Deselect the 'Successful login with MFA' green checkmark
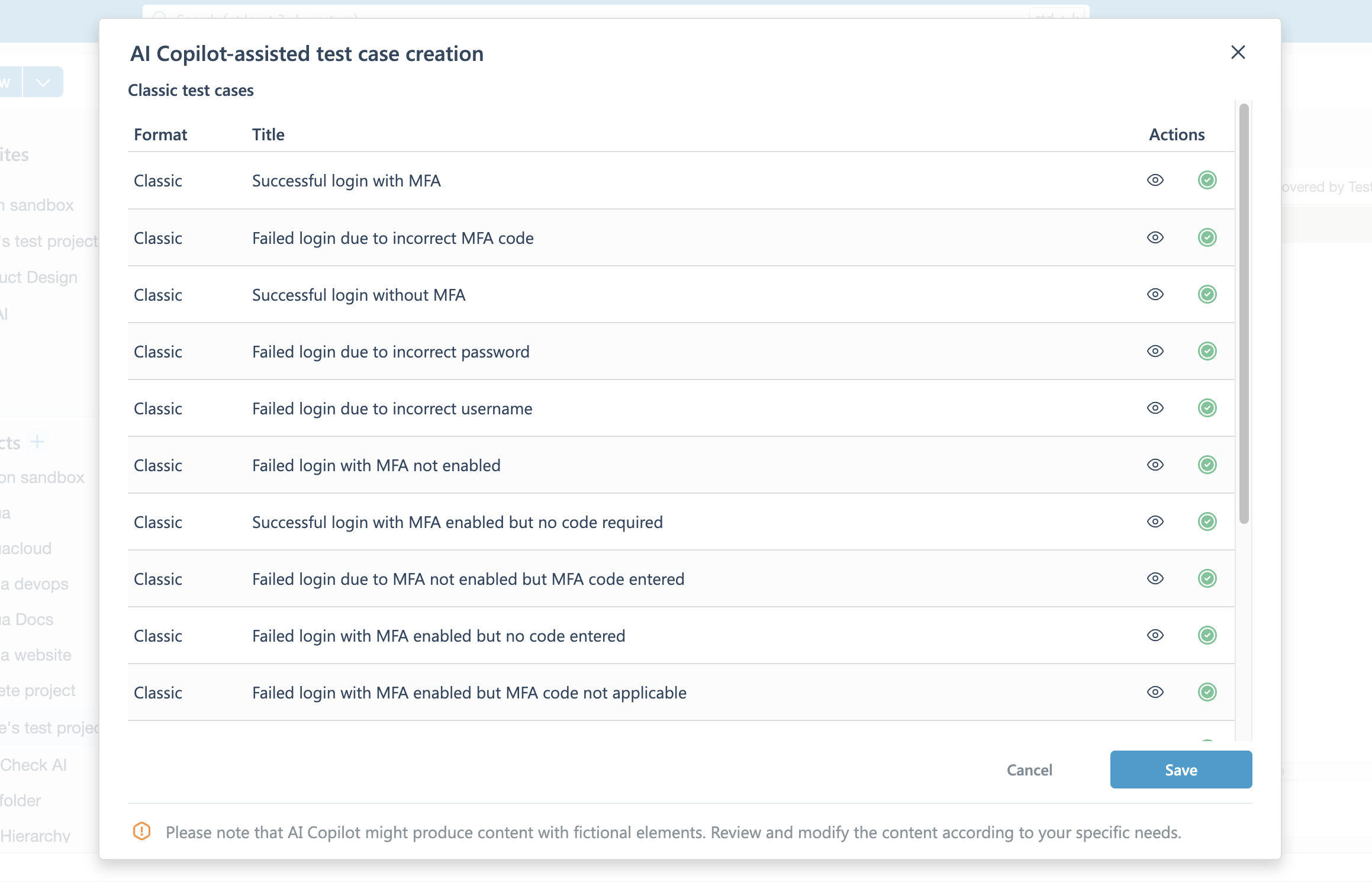 [x=1207, y=180]
